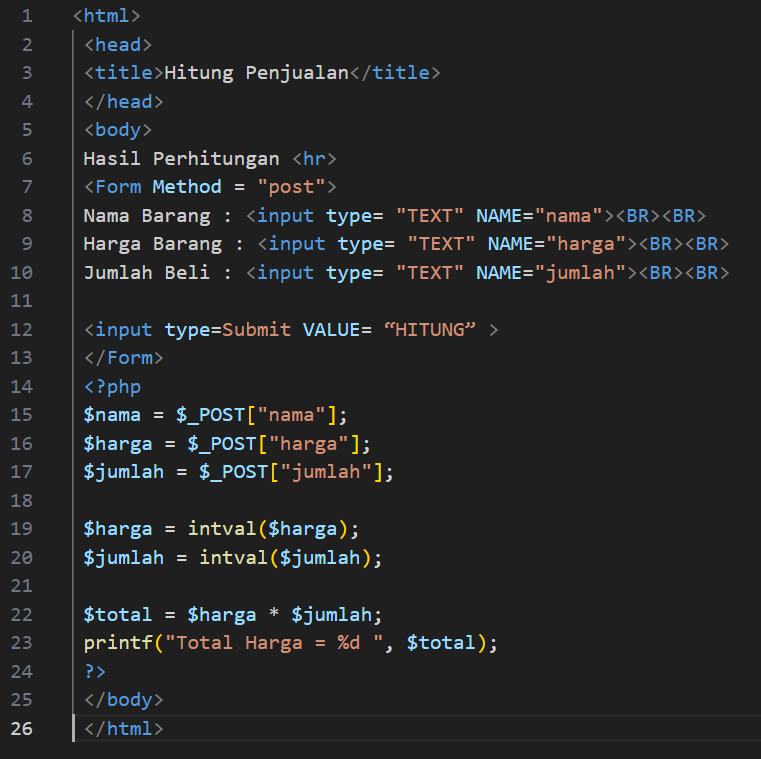Place cursor in "Hitung Penjualan" title text
Screen dimensions: 761x759
coord(255,73)
